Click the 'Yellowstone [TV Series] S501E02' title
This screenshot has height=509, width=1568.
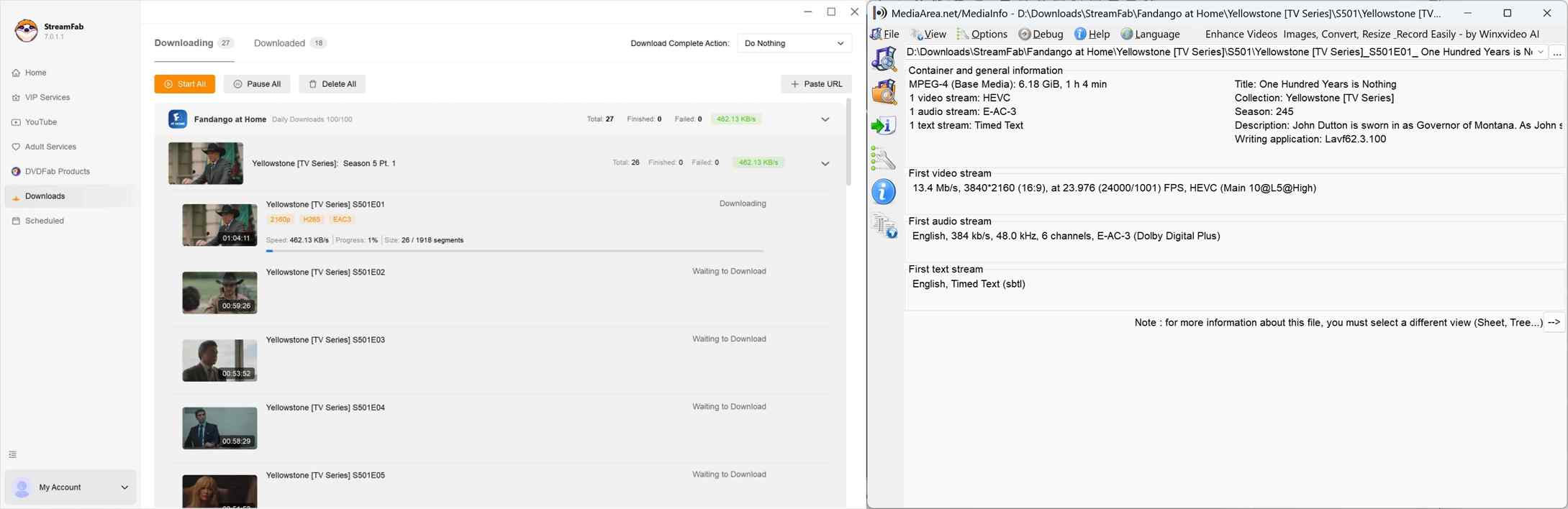[325, 272]
